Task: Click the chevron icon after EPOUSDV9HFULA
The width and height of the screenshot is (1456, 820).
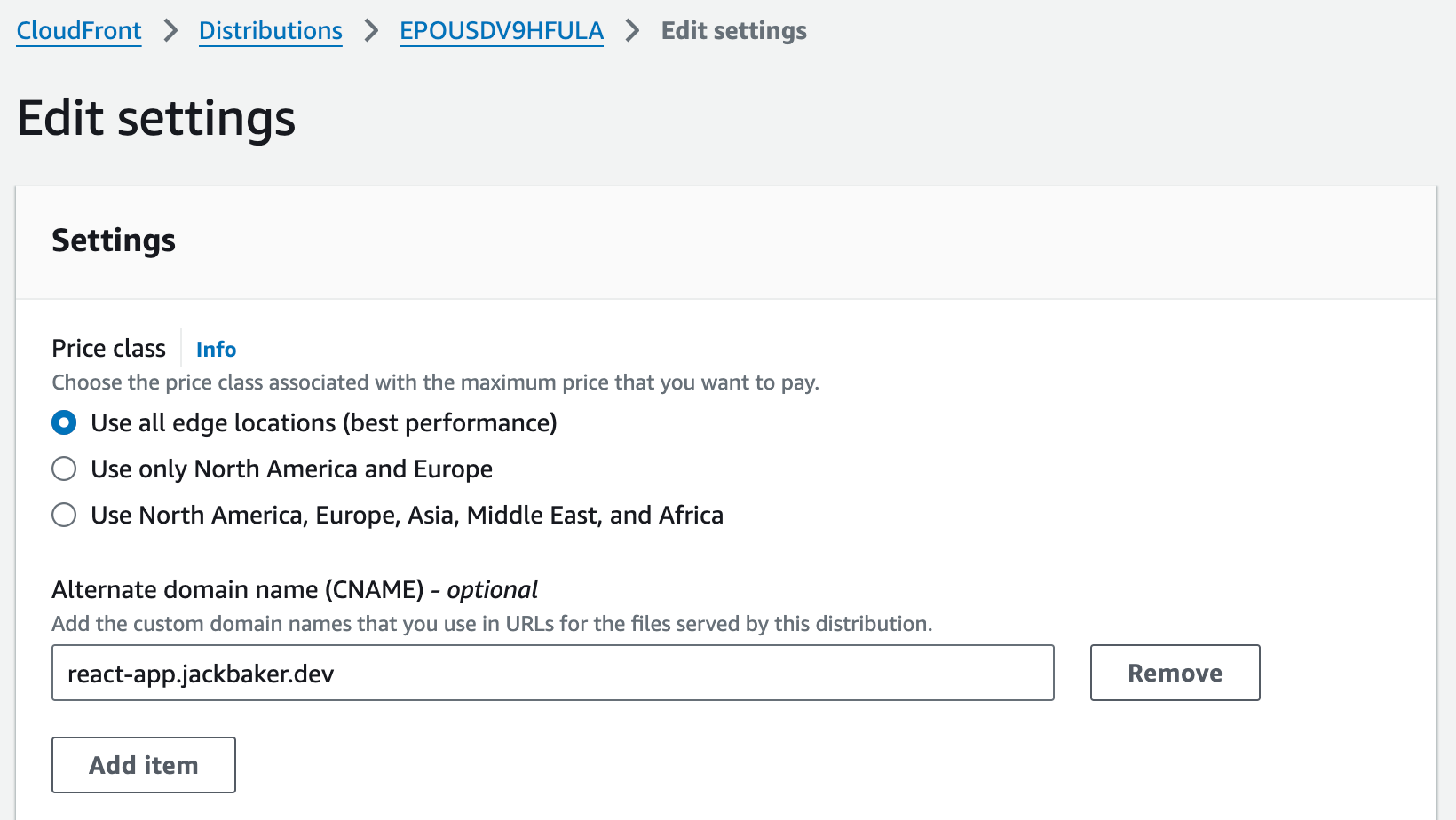Action: (x=632, y=31)
